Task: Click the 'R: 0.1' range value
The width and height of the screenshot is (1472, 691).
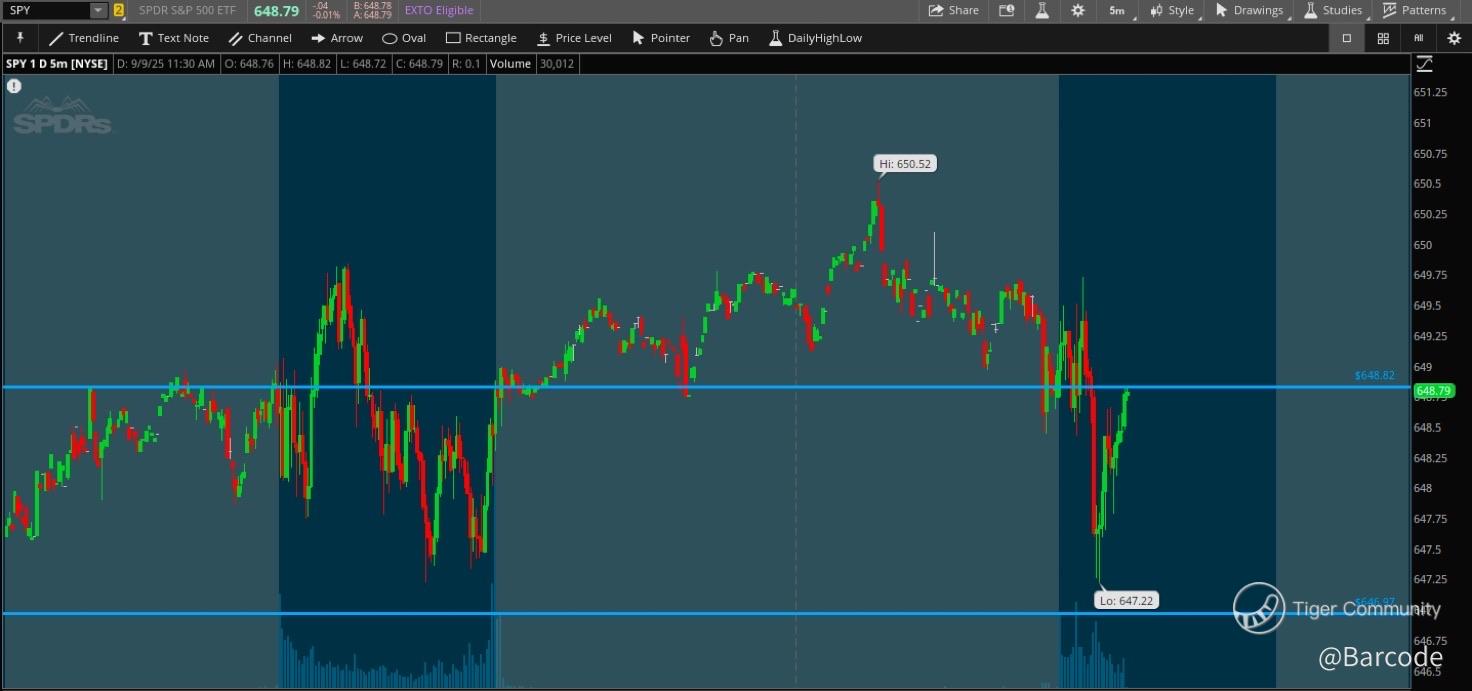Action: tap(467, 64)
